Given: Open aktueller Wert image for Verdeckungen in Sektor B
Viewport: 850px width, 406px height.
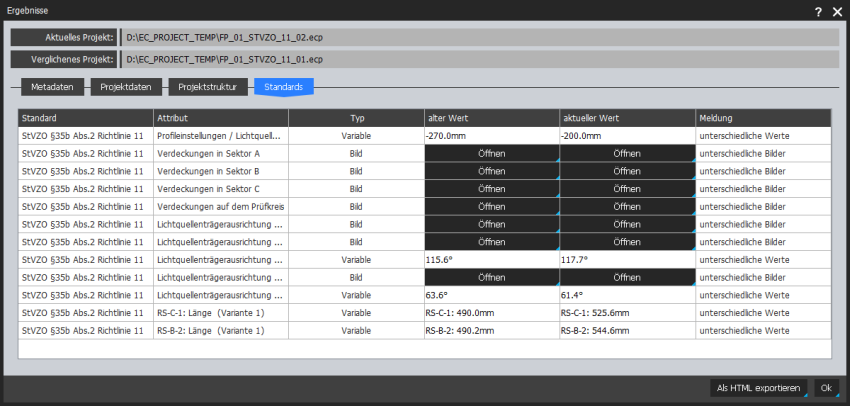Looking at the screenshot, I should (627, 171).
